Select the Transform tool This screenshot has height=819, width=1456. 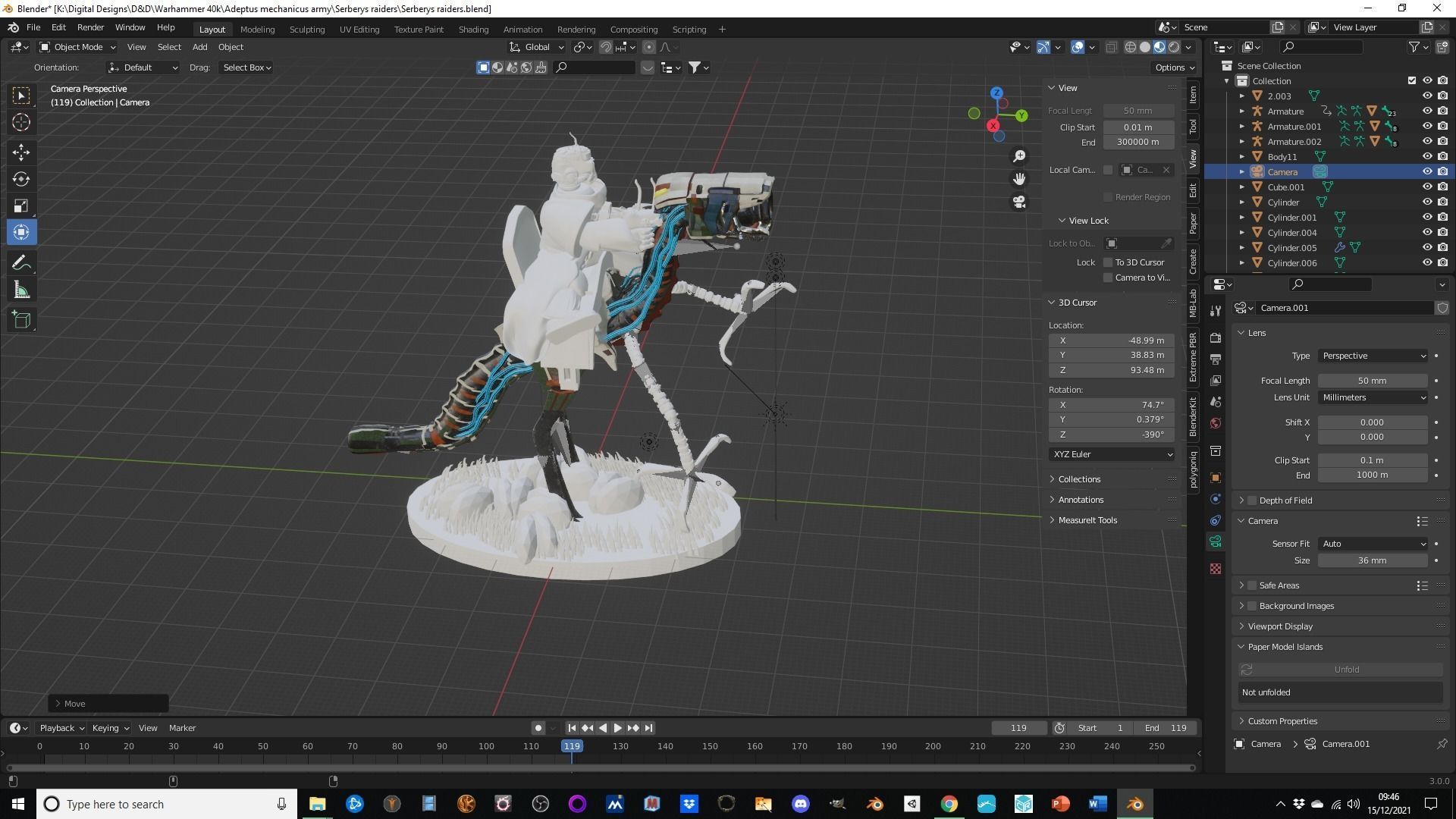[21, 232]
